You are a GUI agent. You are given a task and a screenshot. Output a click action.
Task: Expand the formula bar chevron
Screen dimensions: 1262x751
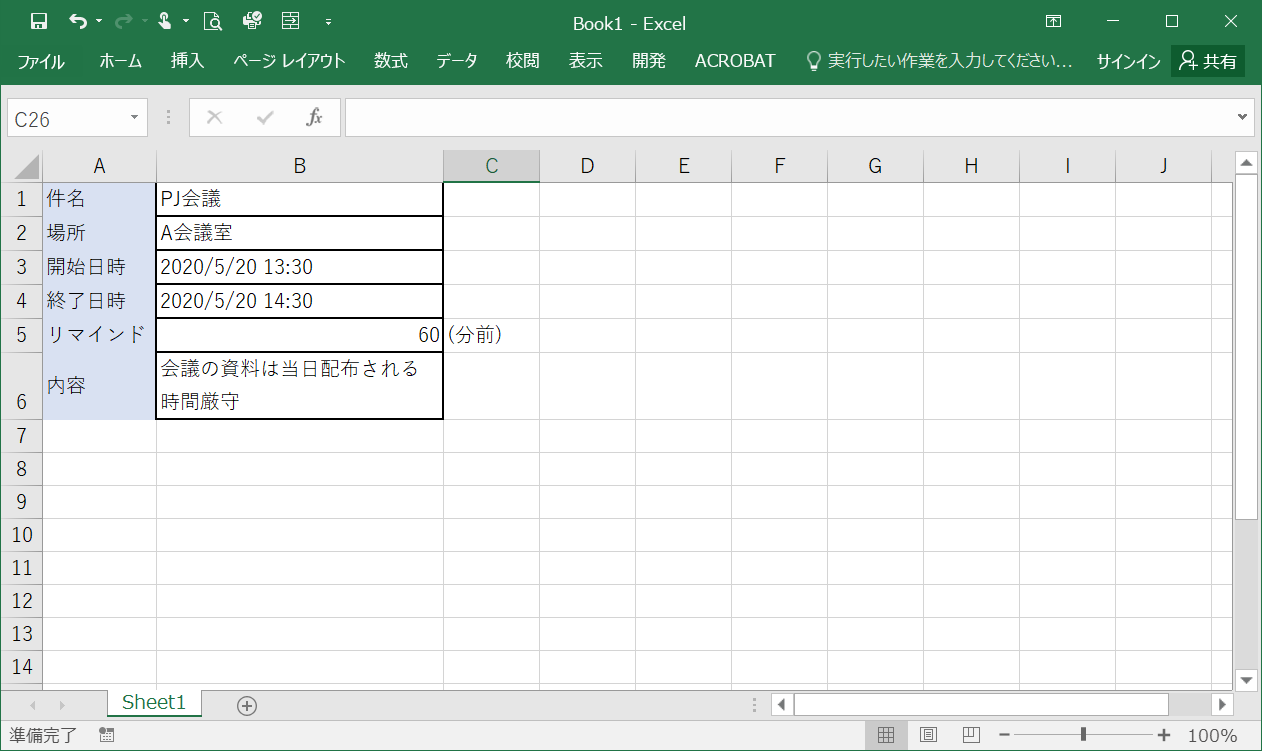[x=1243, y=118]
